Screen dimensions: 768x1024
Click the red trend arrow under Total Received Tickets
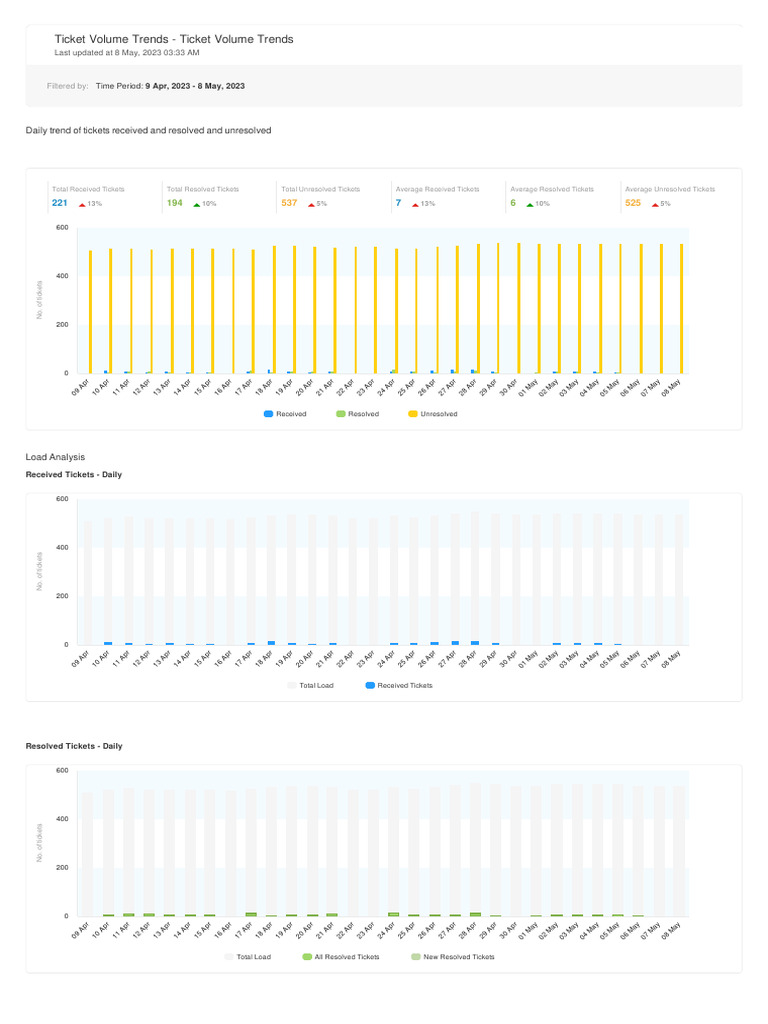pyautogui.click(x=82, y=205)
